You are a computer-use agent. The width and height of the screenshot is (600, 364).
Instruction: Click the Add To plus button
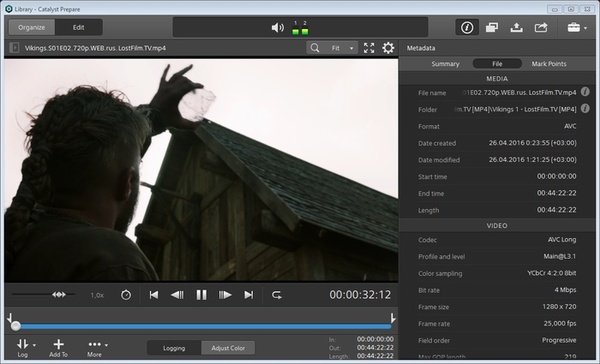58,348
